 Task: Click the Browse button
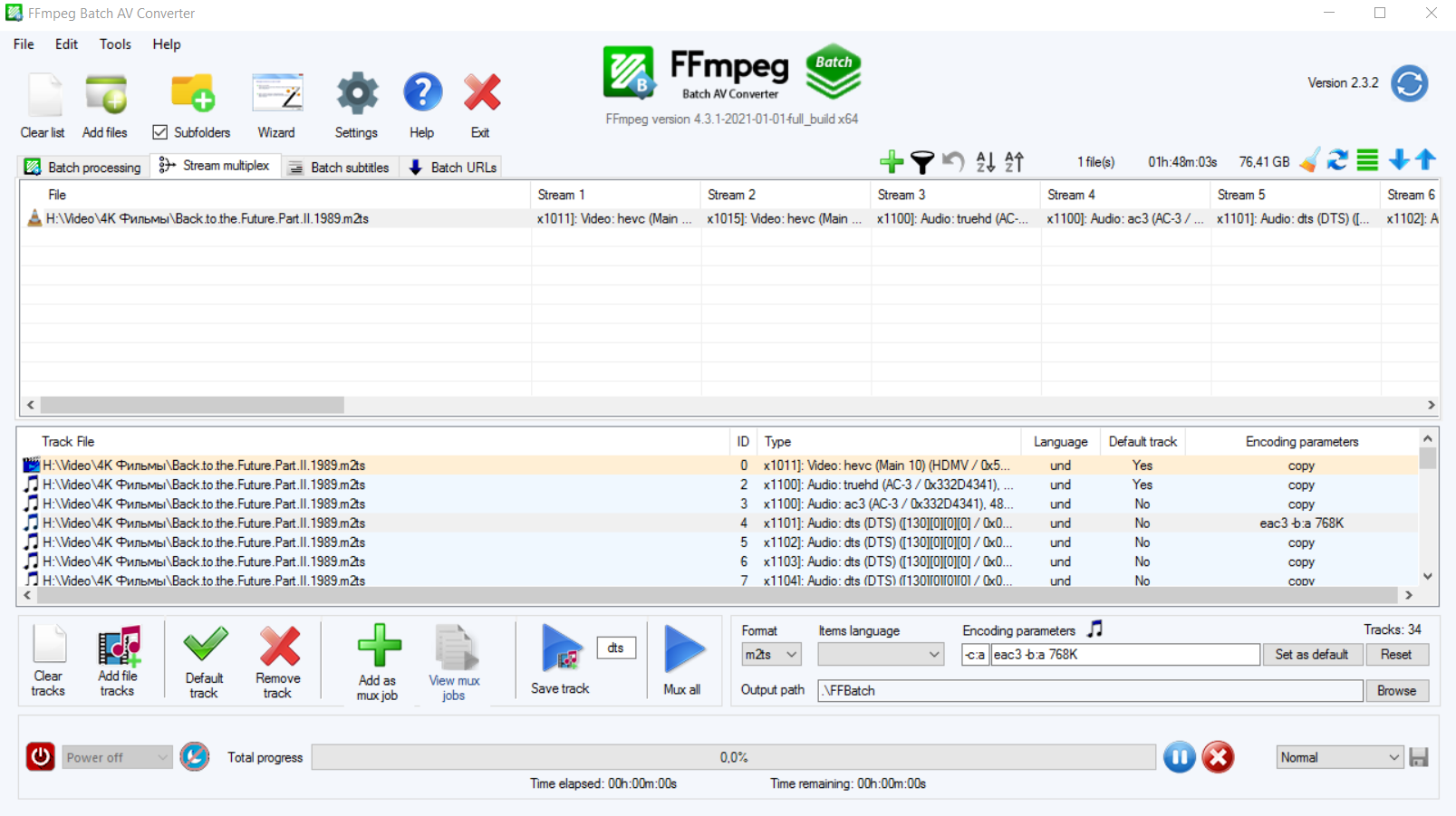pos(1395,690)
